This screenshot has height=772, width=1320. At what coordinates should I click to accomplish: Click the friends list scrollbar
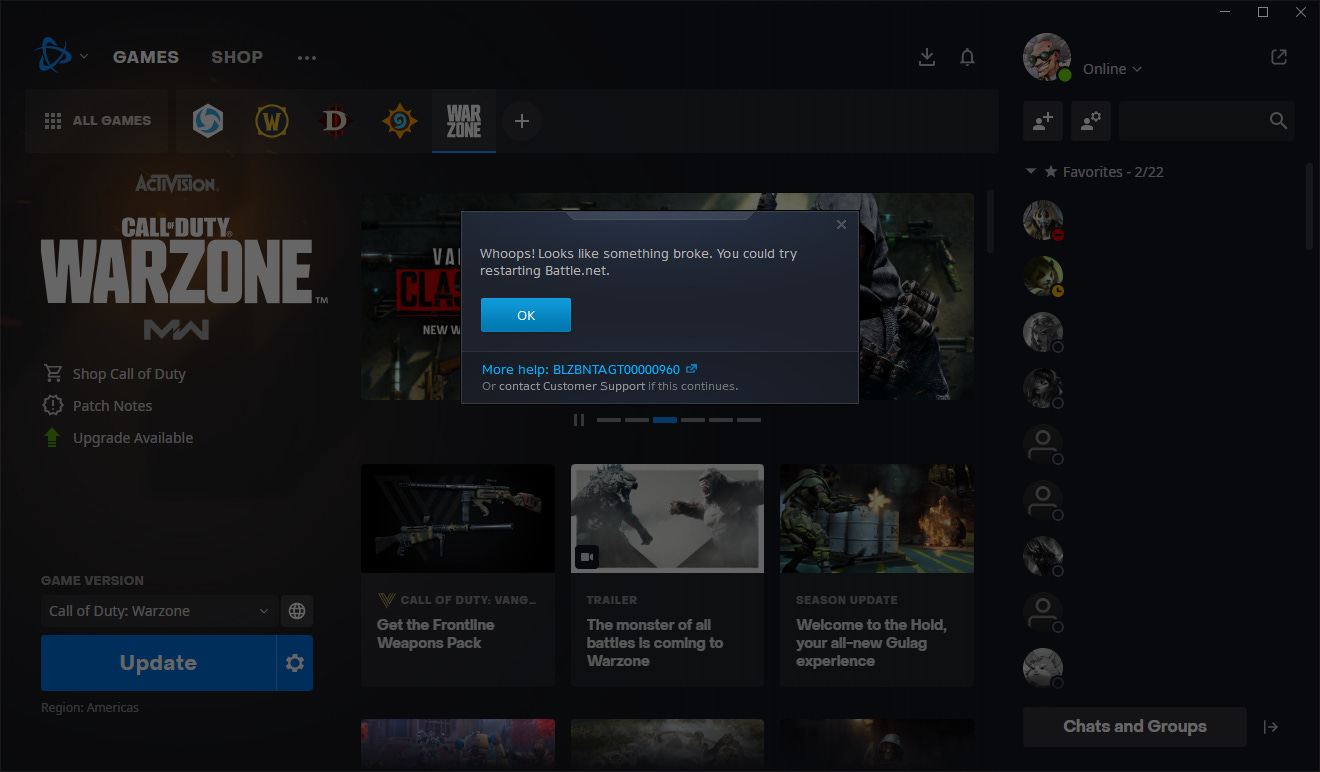coord(1309,206)
